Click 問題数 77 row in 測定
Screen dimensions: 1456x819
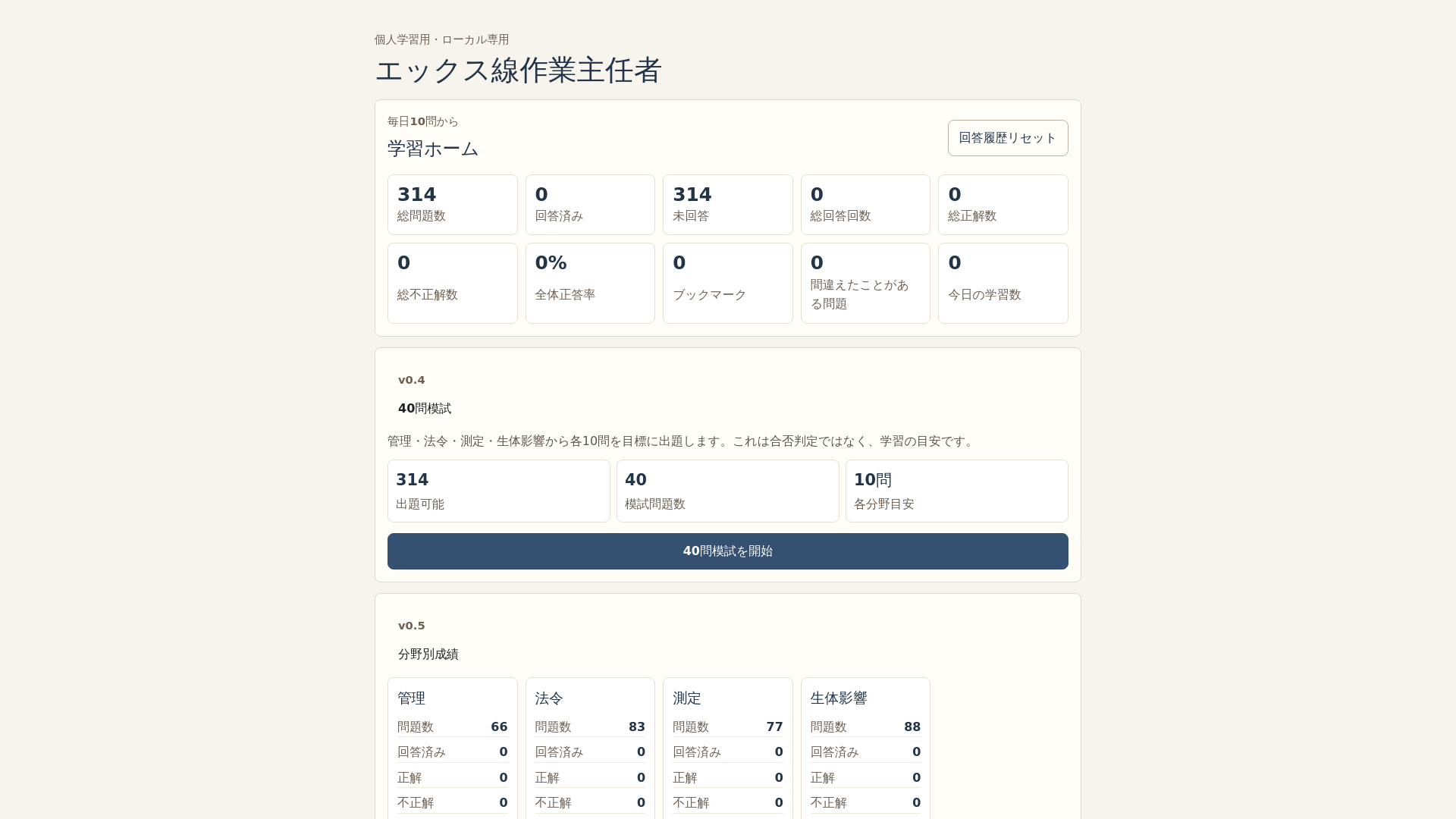(x=728, y=726)
